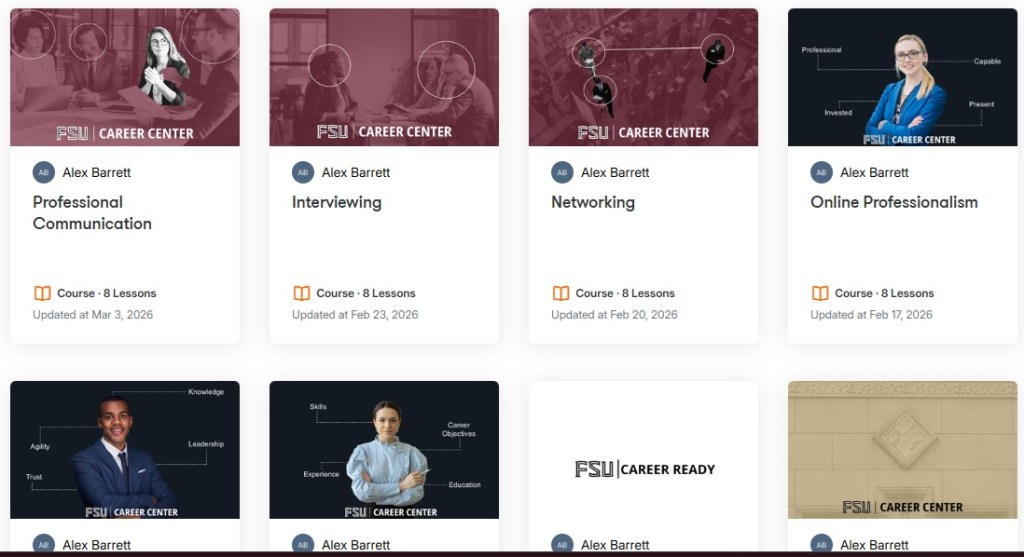Open the thumbnail with woman in light blue shirt
The height and width of the screenshot is (557, 1024).
(384, 450)
